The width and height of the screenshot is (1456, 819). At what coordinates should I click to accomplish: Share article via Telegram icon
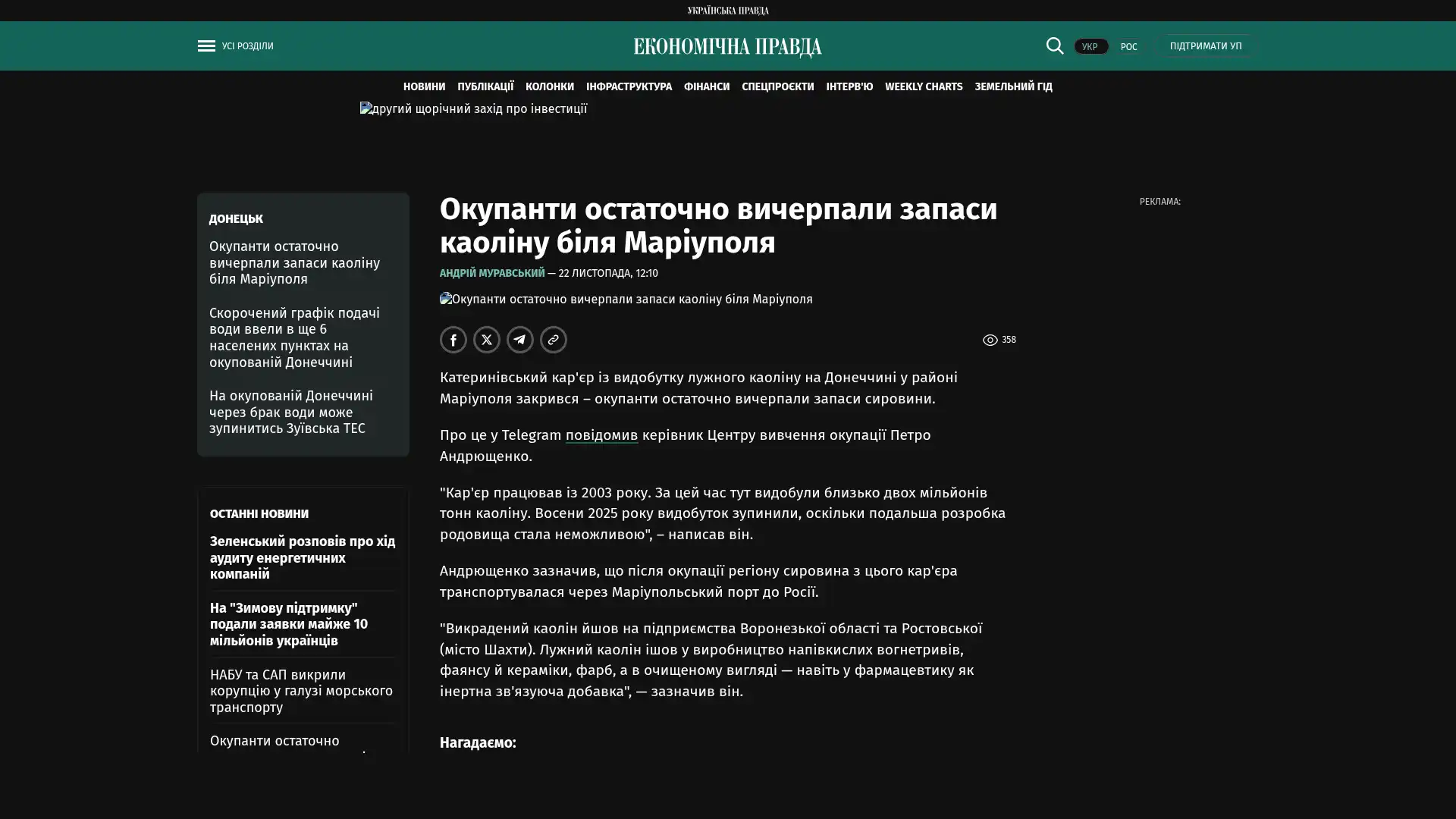coord(520,340)
